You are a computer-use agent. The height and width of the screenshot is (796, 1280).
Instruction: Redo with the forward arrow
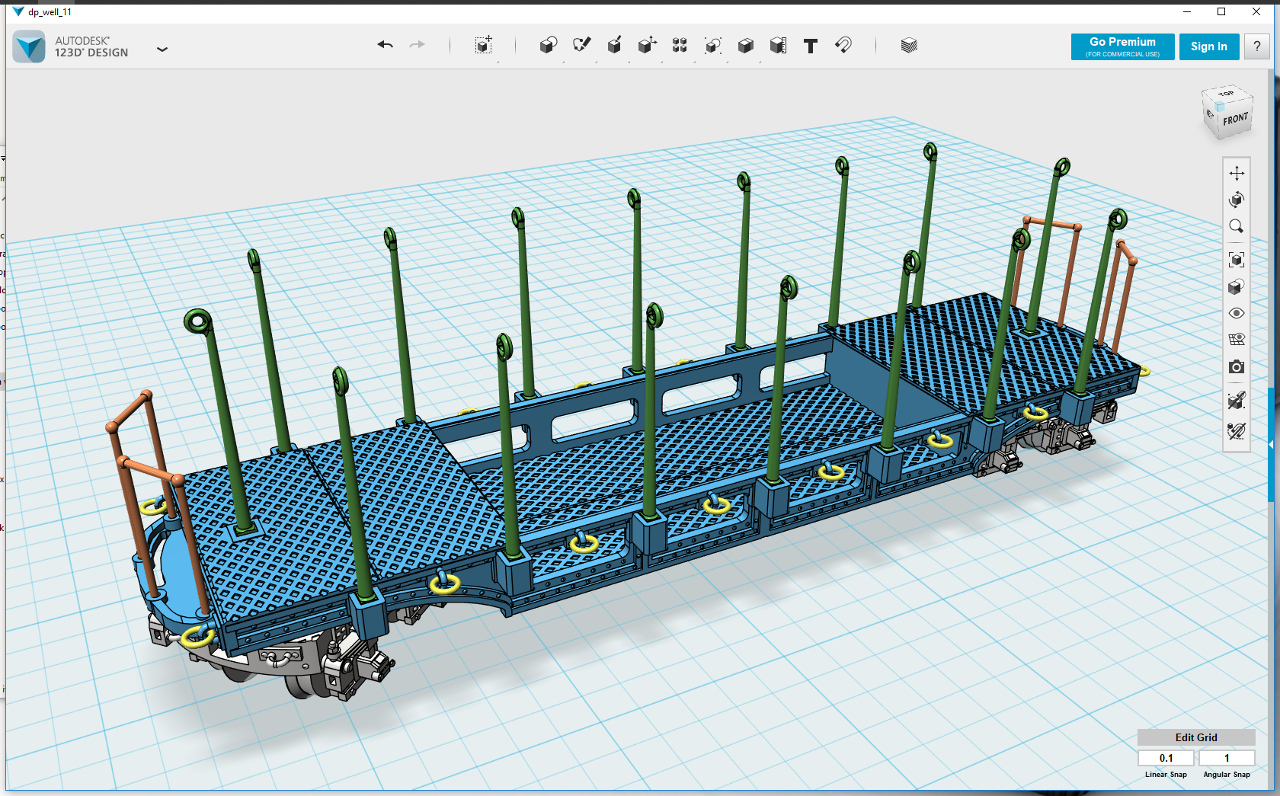[x=418, y=45]
